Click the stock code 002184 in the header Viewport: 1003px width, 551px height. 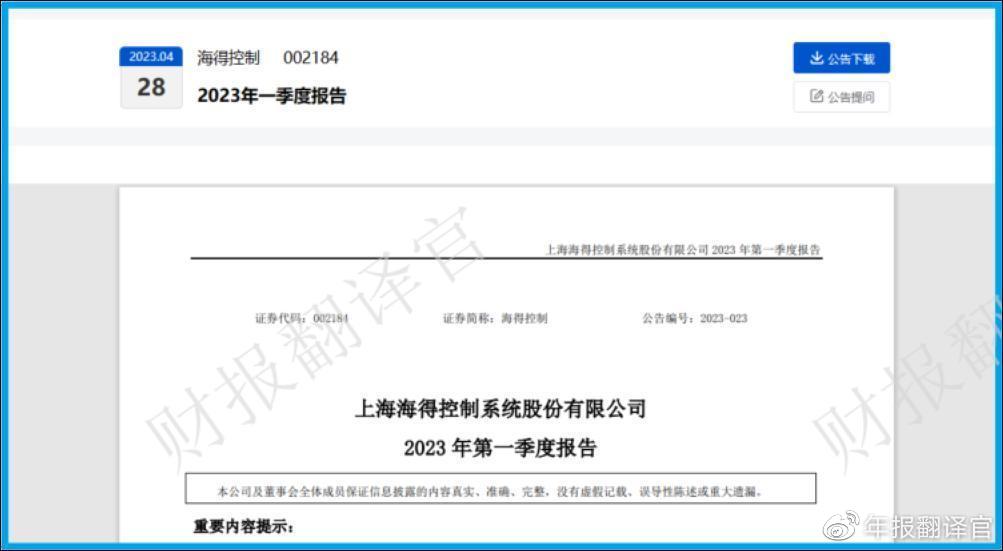(311, 58)
